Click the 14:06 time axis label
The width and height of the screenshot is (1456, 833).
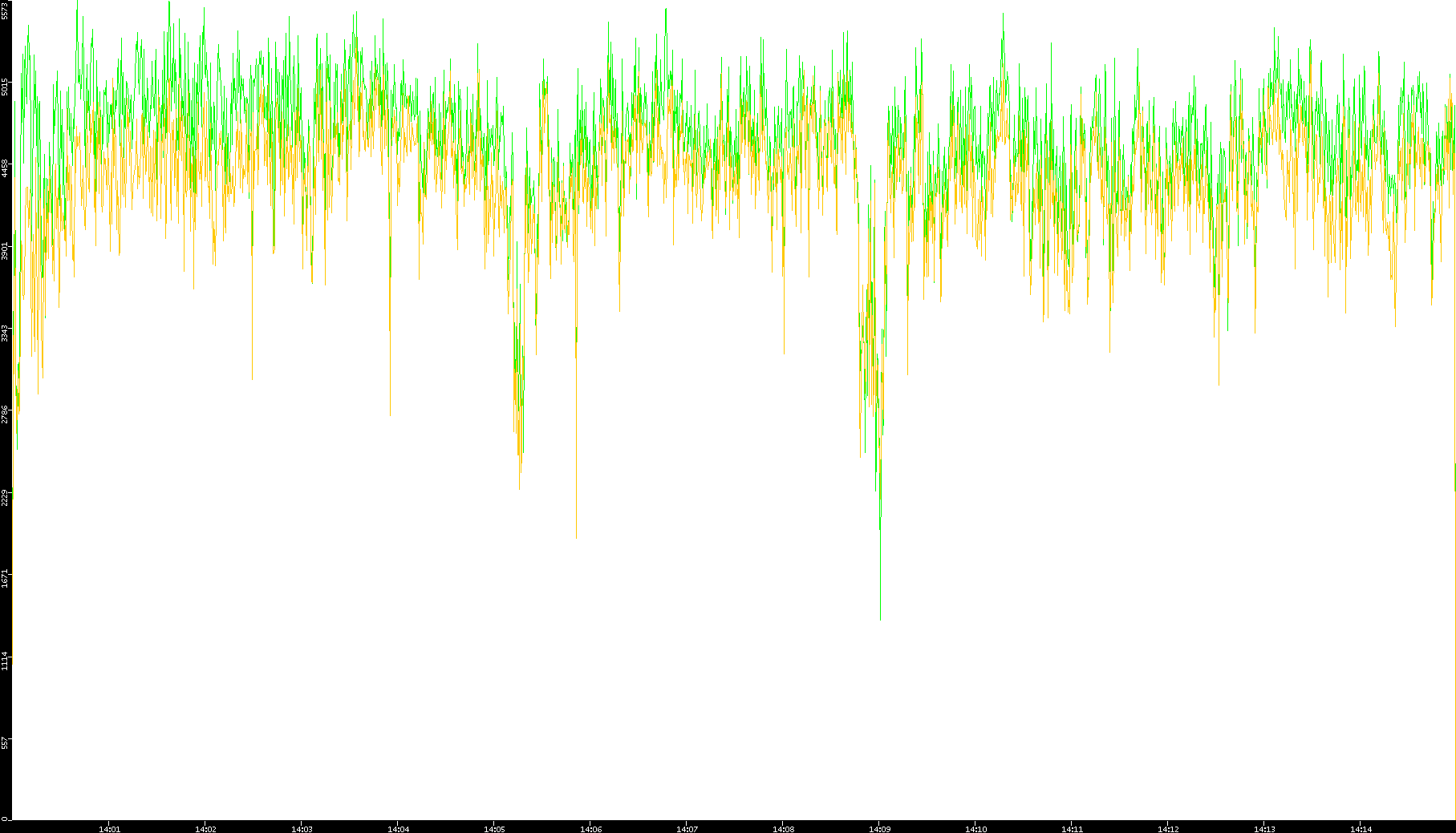590,829
